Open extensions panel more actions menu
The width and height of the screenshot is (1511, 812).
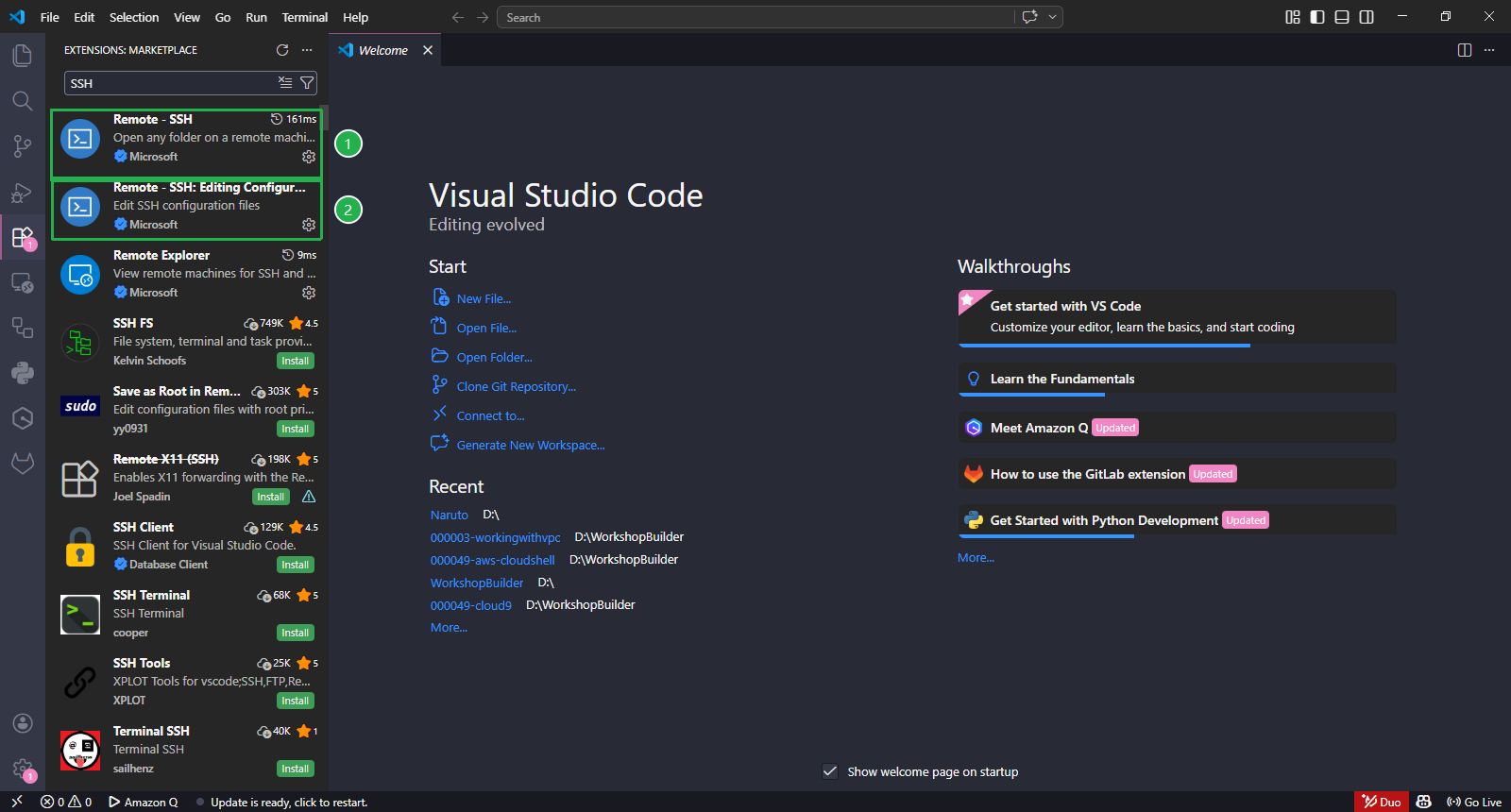pos(307,50)
